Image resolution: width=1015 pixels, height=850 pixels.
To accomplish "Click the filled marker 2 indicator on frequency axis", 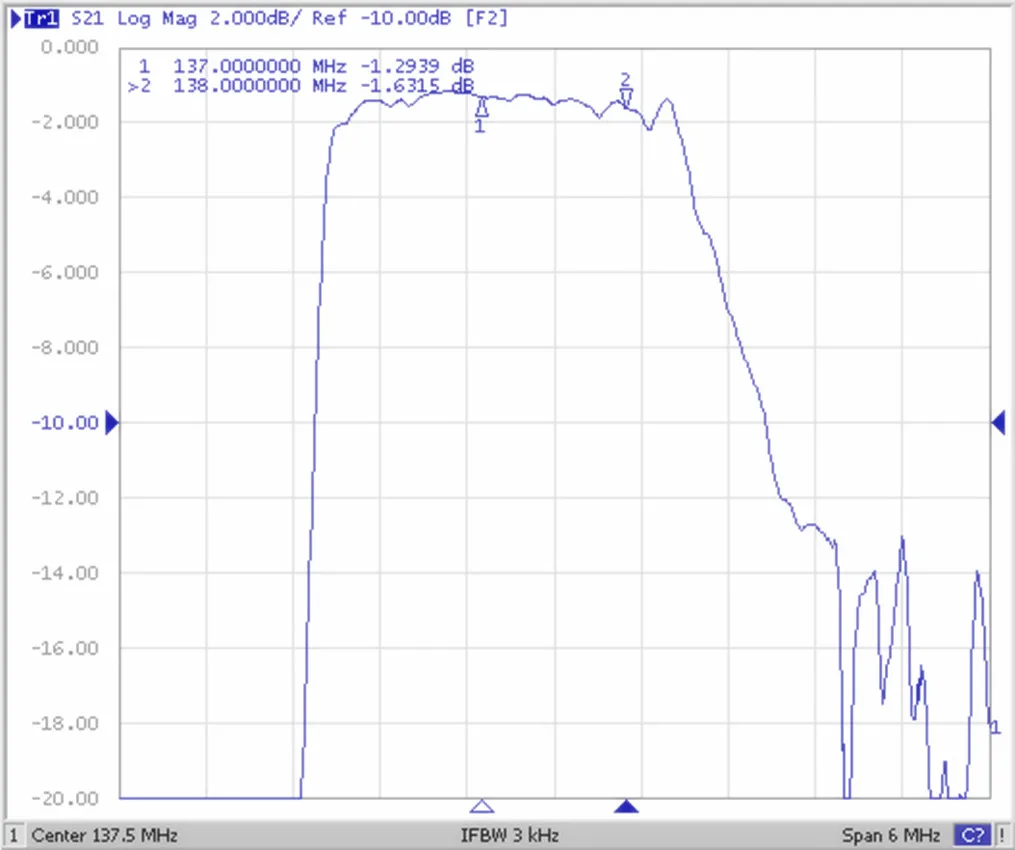I will [x=626, y=806].
